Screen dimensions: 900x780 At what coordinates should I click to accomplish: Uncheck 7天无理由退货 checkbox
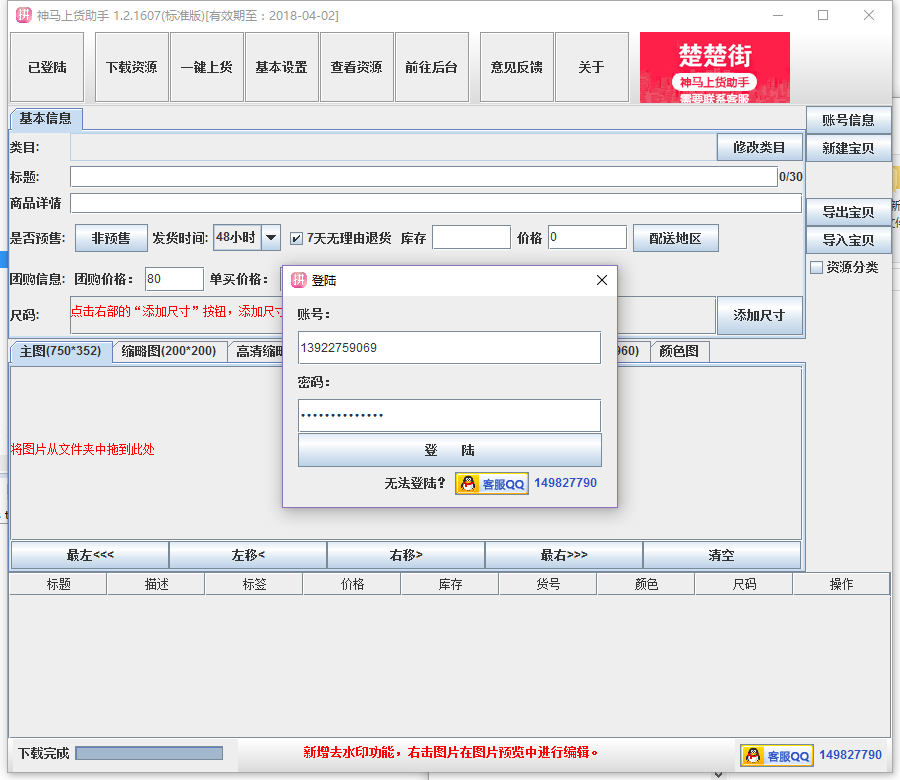click(x=296, y=238)
